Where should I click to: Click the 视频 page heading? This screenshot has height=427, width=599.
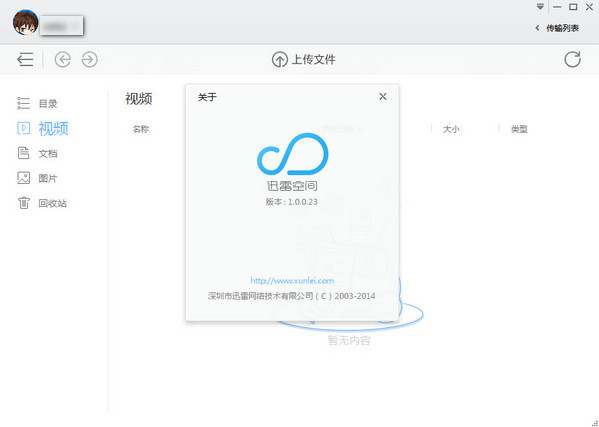click(139, 99)
